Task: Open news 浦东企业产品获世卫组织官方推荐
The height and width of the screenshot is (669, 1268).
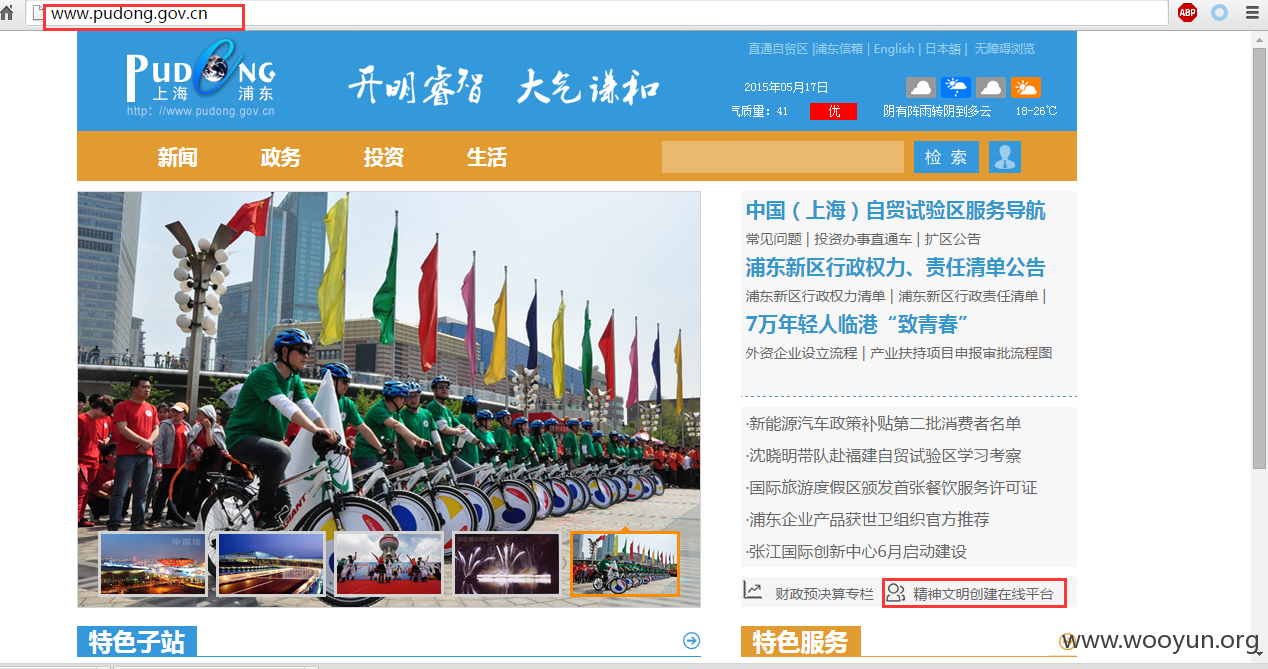Action: coord(868,520)
